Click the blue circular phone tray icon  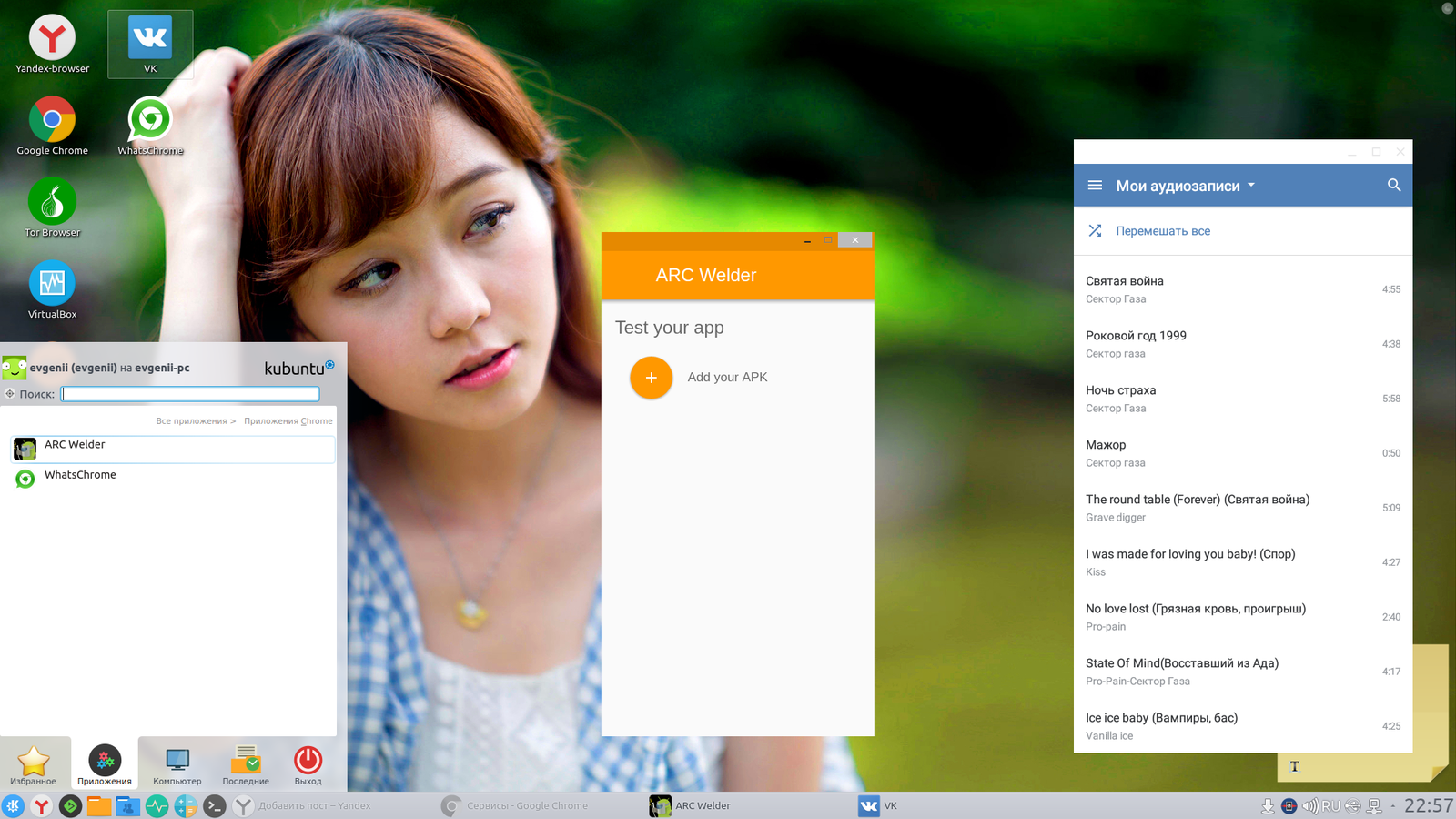(x=1289, y=805)
